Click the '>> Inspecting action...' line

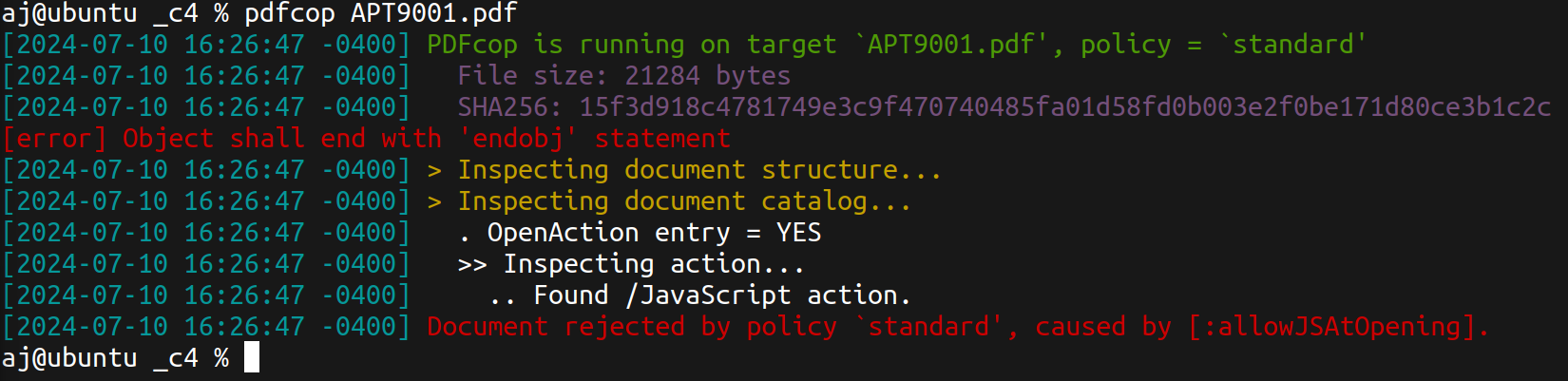click(632, 264)
